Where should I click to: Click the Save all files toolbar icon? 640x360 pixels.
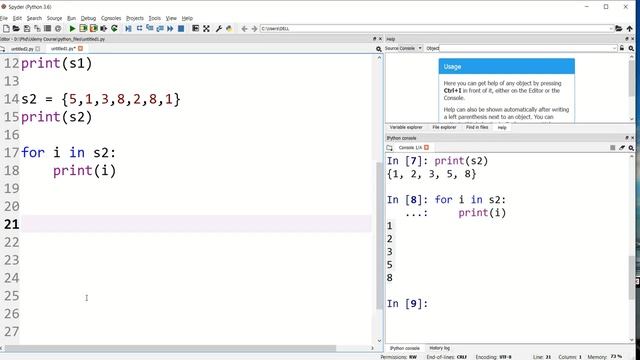37,29
